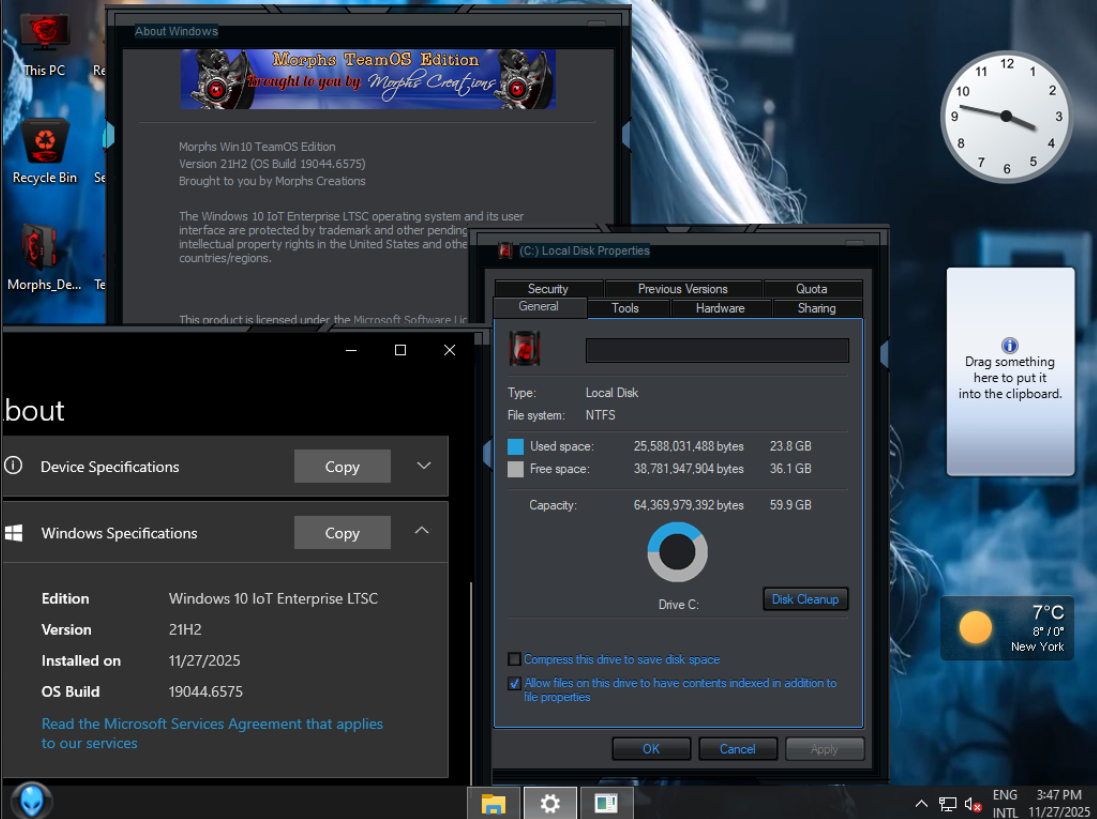Copy the Windows Specifications
Viewport: 1097px width, 819px height.
click(342, 533)
